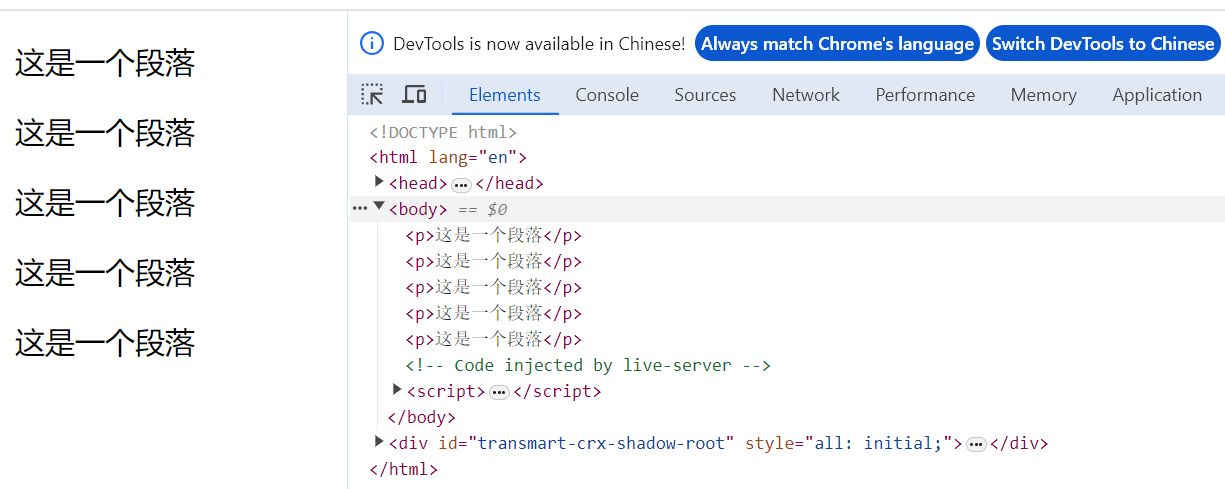
Task: Switch to the Console tab
Action: tap(606, 95)
